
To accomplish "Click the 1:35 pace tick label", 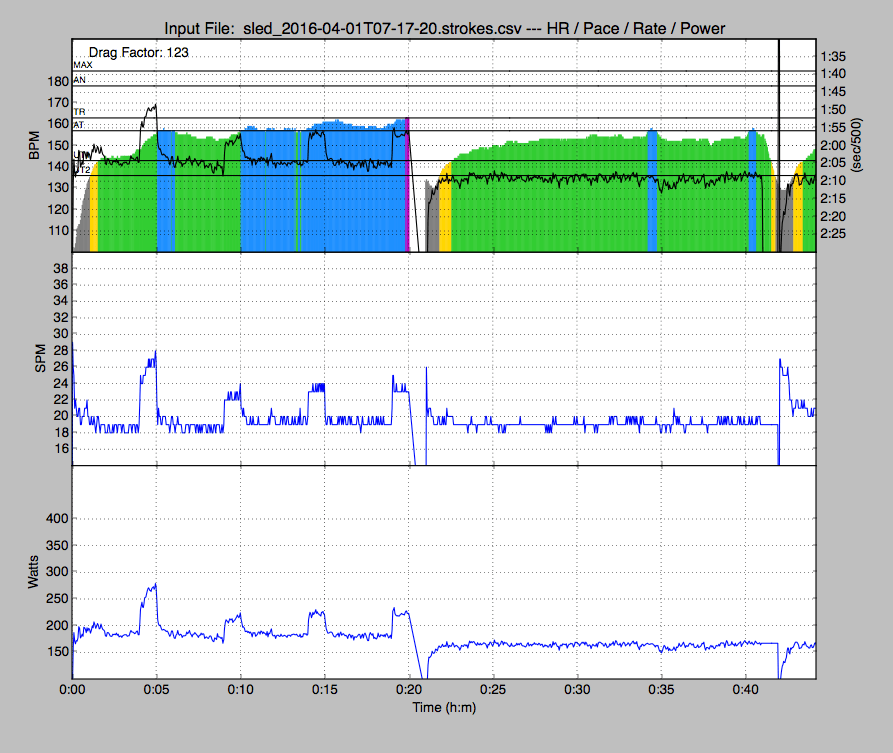I will [x=832, y=56].
